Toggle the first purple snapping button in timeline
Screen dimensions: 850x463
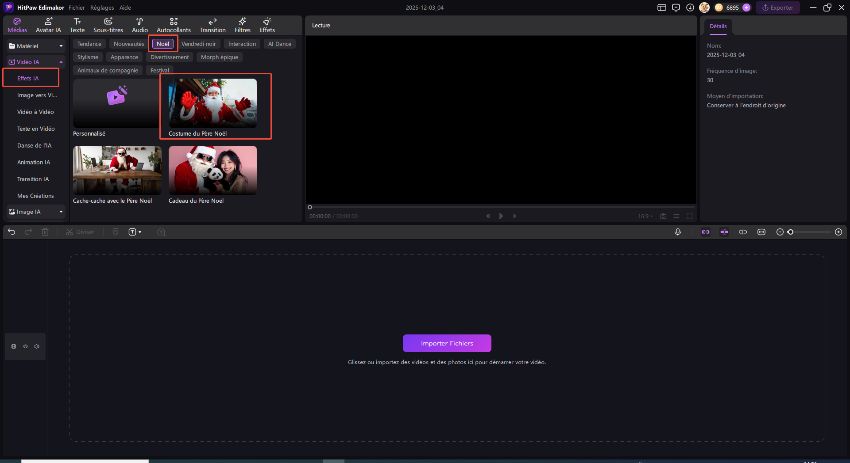705,232
